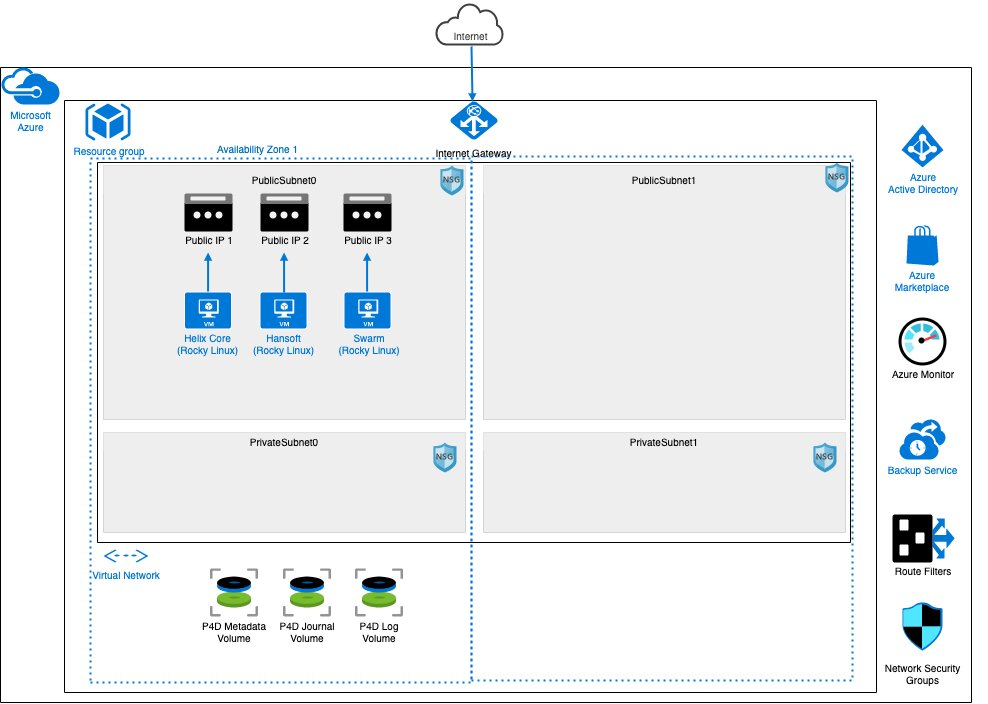Click the PublicSubnet0 label
988x704 pixels.
[284, 180]
